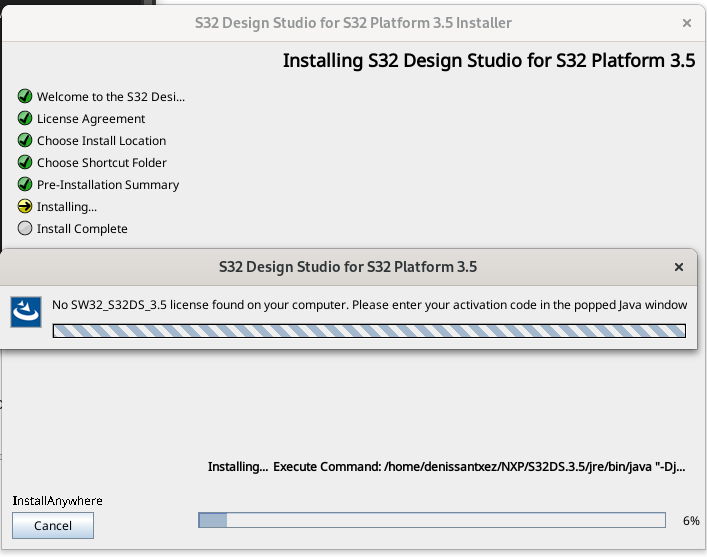The width and height of the screenshot is (707, 557).
Task: Click the license not found message text
Action: point(369,304)
